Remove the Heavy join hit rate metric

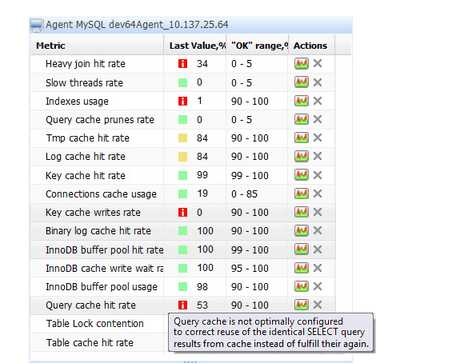318,63
